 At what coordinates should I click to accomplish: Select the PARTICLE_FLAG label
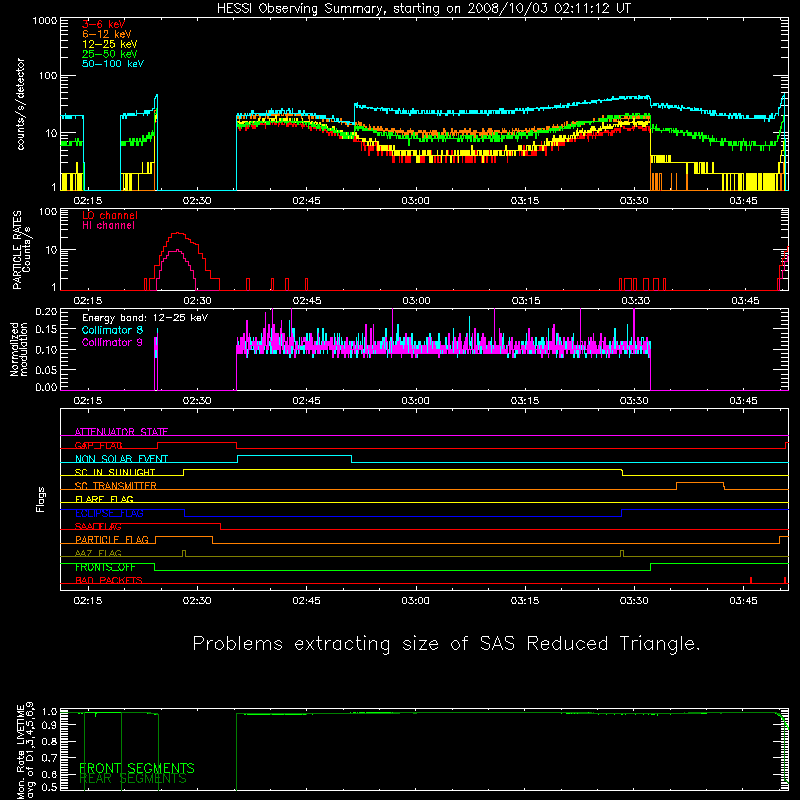112,540
